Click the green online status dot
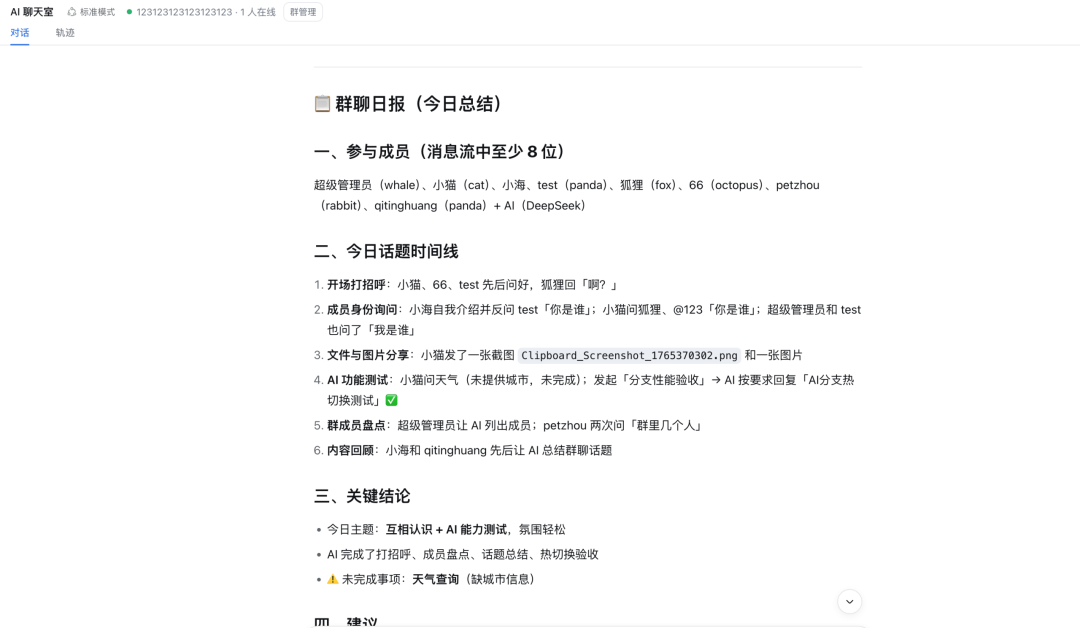This screenshot has width=1080, height=628. click(x=129, y=12)
